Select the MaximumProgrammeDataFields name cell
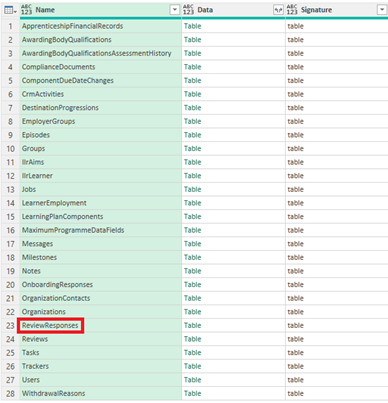Image resolution: width=388 pixels, height=403 pixels. [101, 230]
